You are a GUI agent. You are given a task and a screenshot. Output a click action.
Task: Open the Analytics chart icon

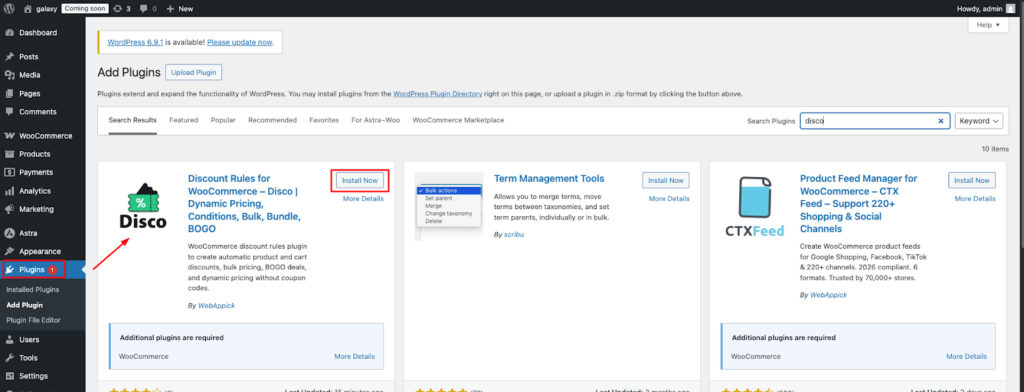10,191
